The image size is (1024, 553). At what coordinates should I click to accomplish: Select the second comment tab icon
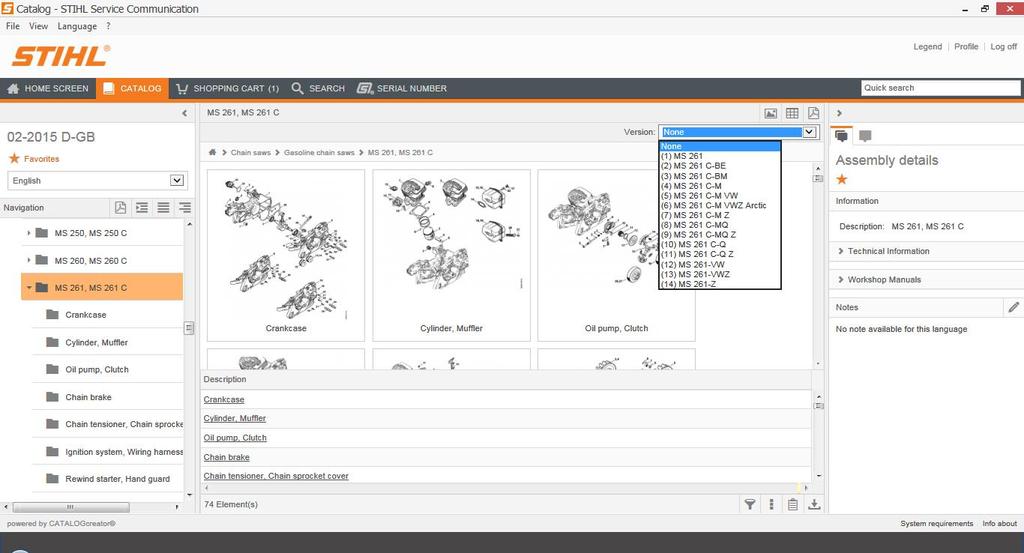(865, 136)
